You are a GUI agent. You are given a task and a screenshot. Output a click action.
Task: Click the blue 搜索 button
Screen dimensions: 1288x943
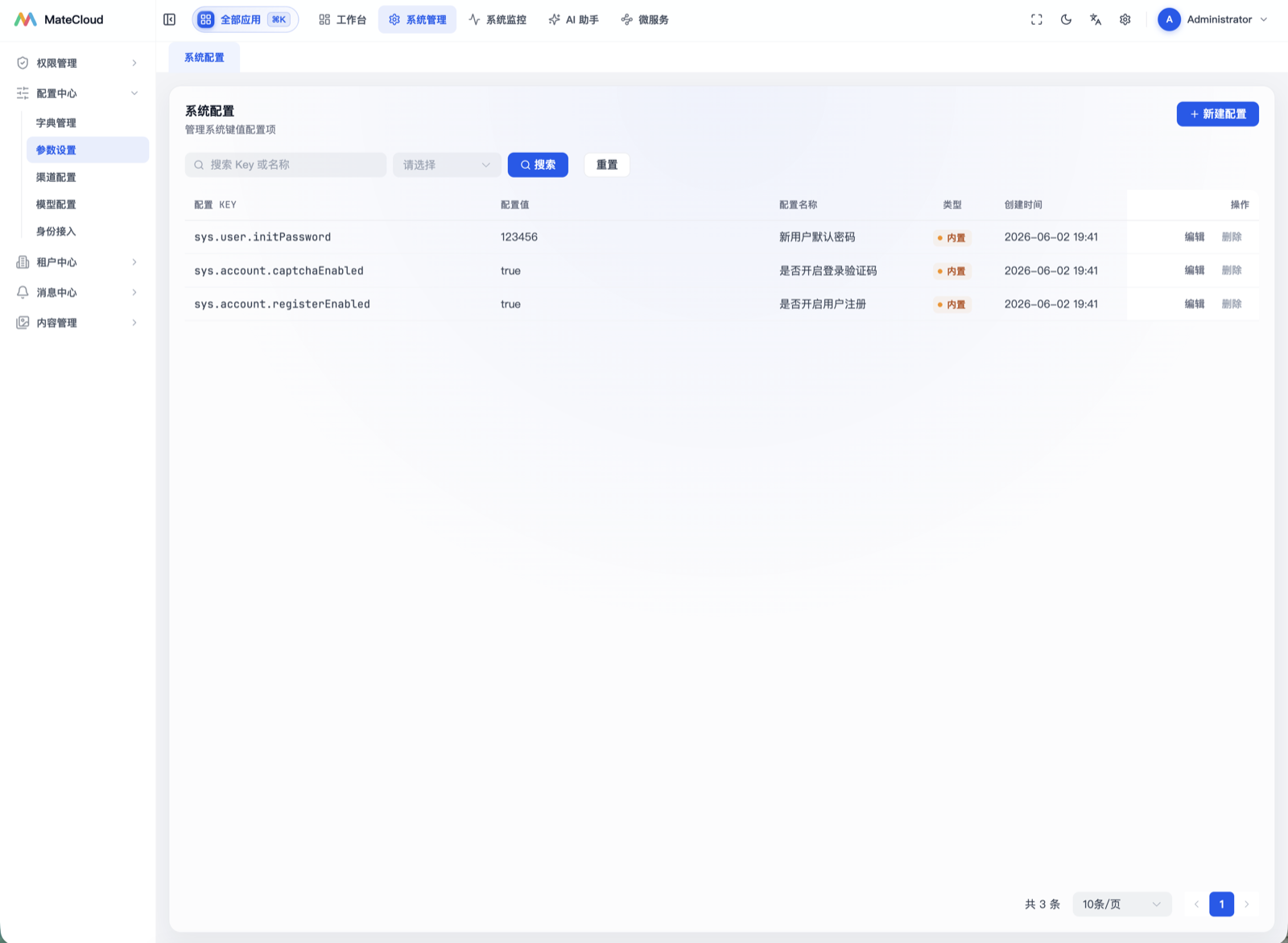tap(538, 165)
